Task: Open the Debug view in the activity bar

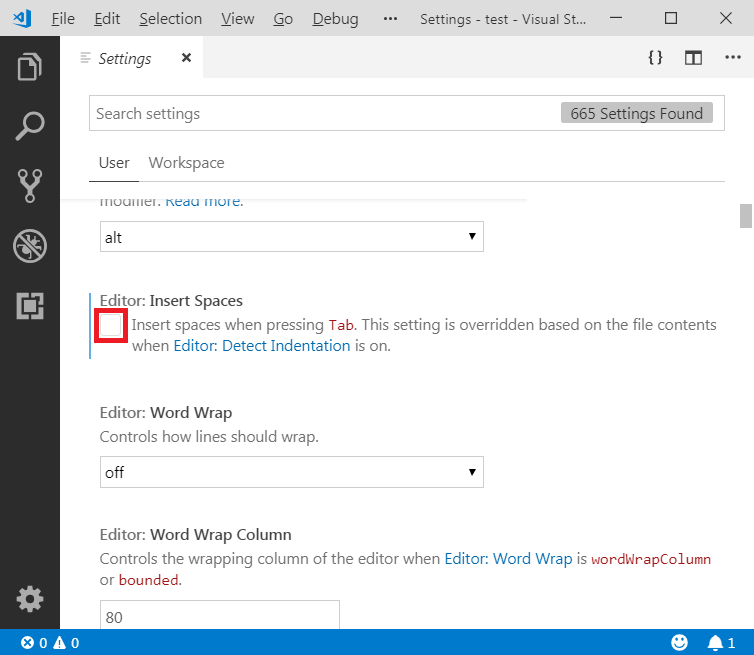Action: point(30,246)
